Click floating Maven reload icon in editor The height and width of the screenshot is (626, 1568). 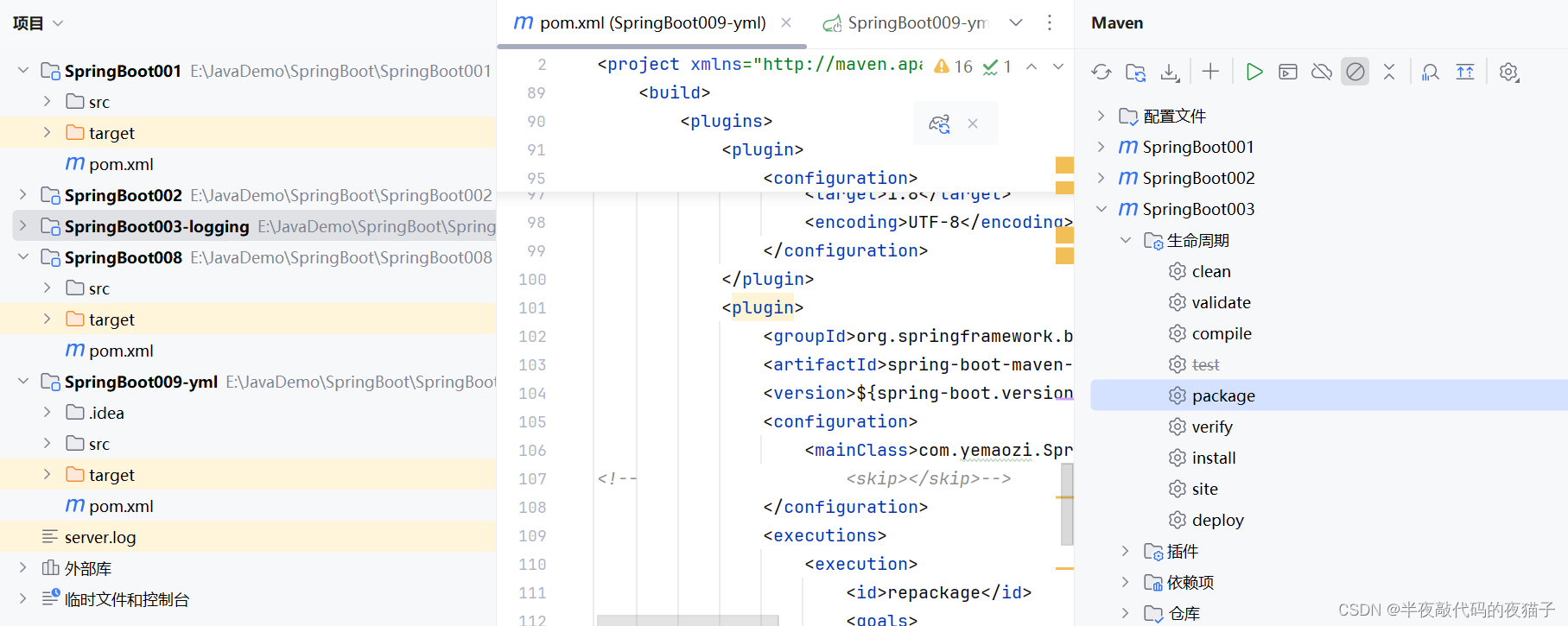[x=940, y=124]
